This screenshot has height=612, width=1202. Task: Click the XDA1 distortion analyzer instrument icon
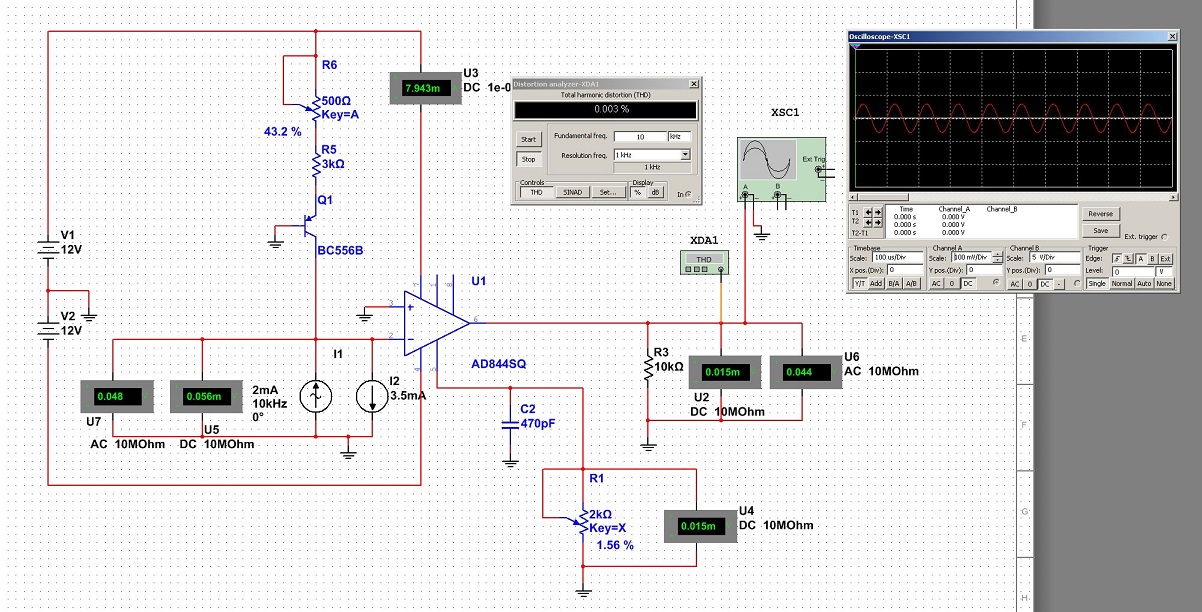click(x=704, y=261)
